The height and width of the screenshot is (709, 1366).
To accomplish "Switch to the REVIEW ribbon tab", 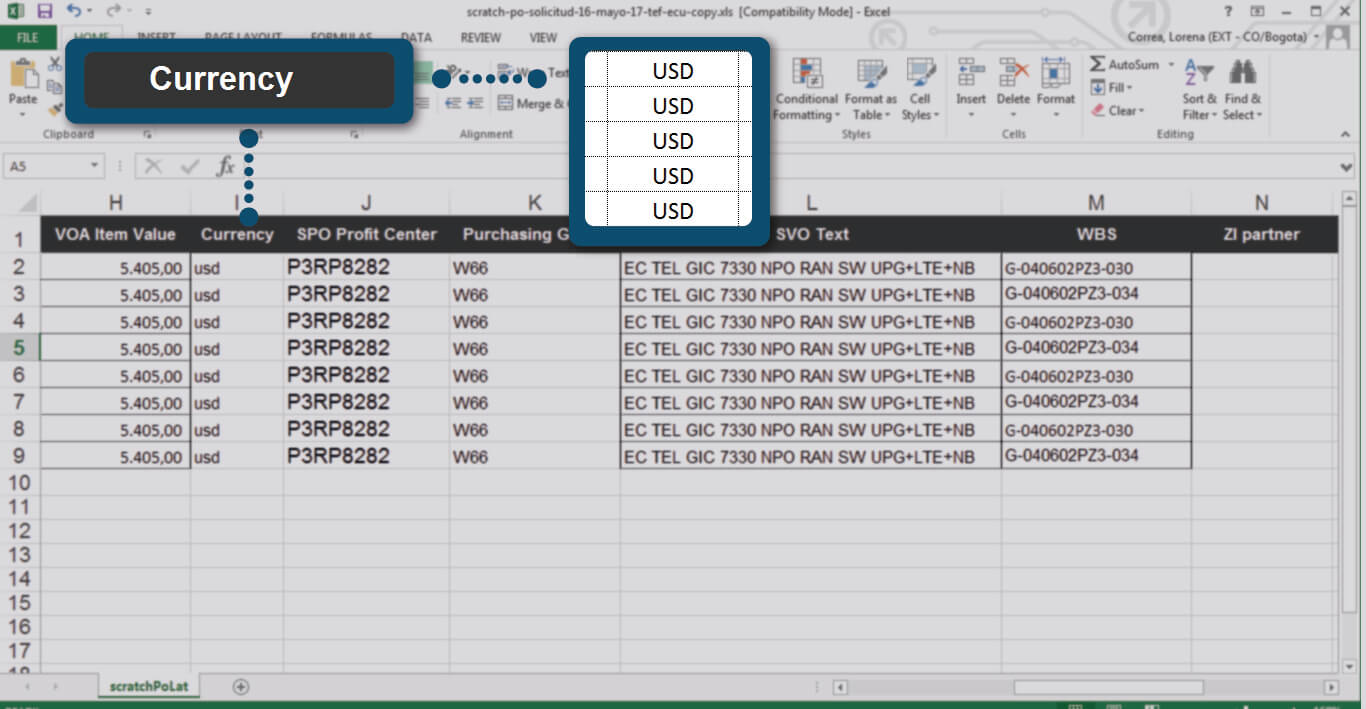I will click(x=480, y=38).
